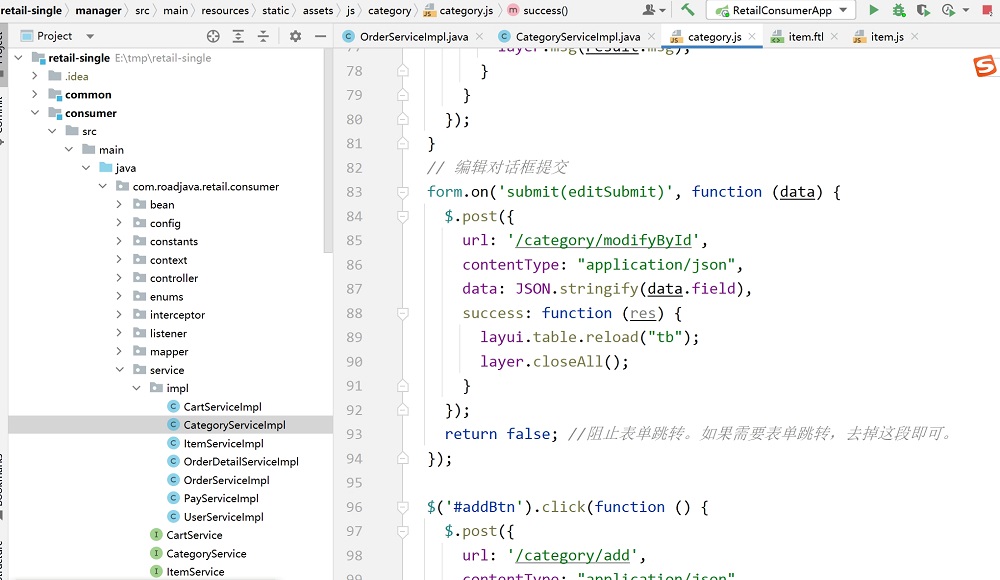
Task: Click Collapse All in the Project panel
Action: pos(263,36)
